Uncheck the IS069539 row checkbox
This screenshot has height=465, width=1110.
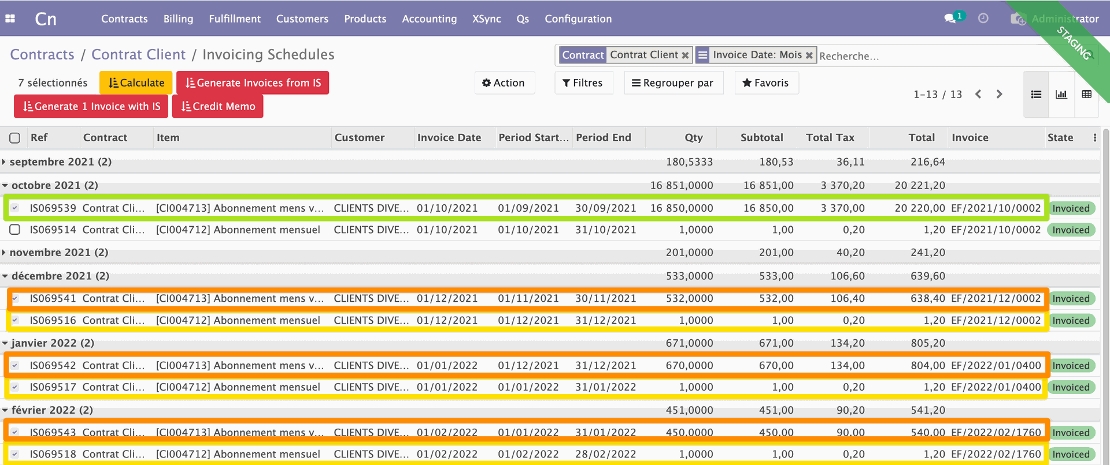(14, 208)
